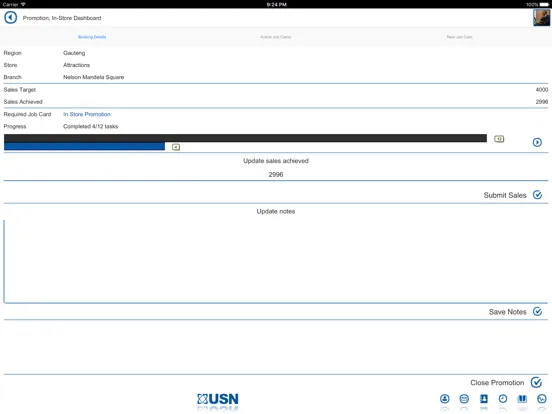Select the dark total-tasks progress bar
This screenshot has height=414, width=552.
pos(245,138)
